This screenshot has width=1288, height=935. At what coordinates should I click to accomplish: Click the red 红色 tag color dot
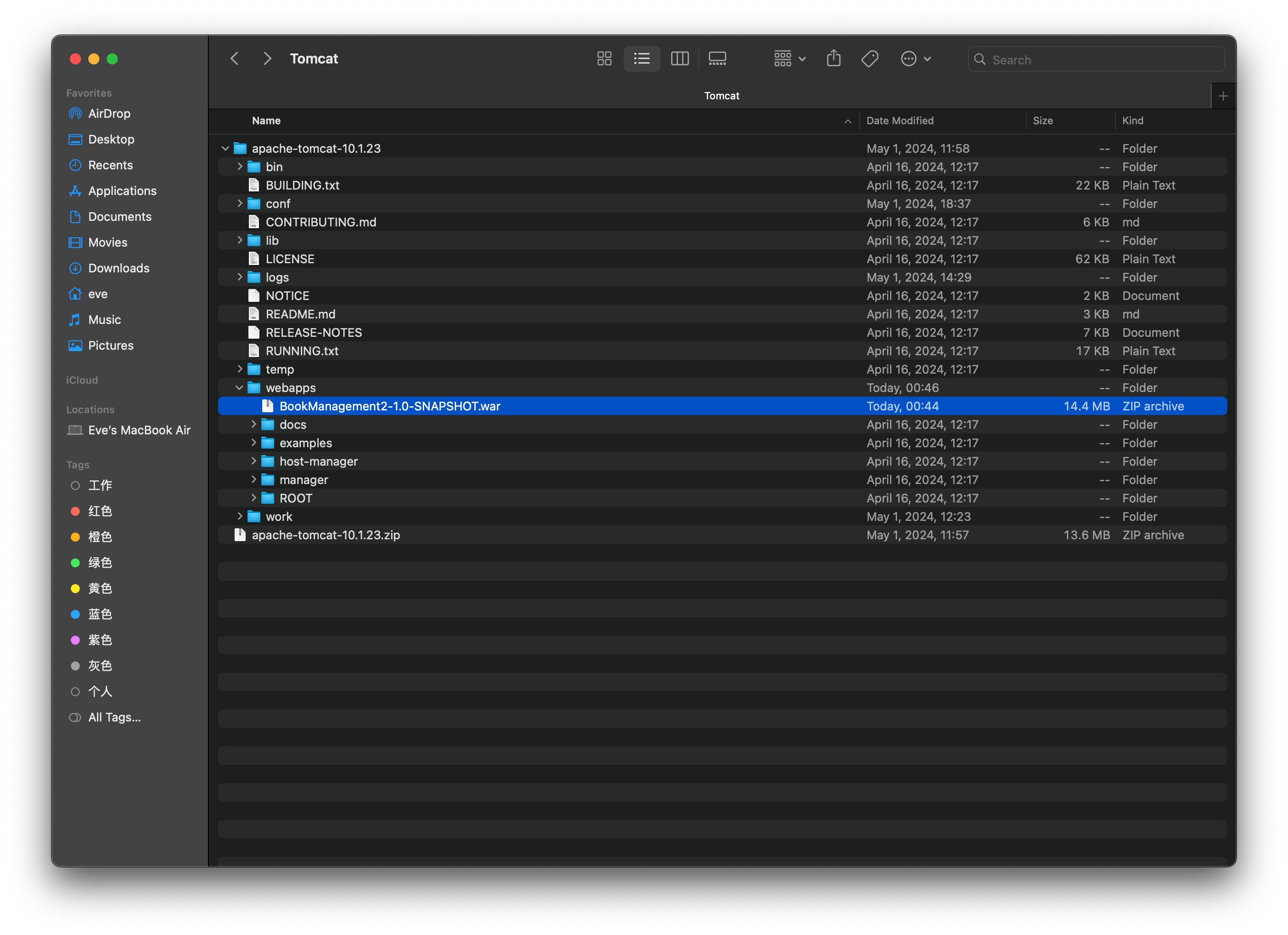click(75, 511)
